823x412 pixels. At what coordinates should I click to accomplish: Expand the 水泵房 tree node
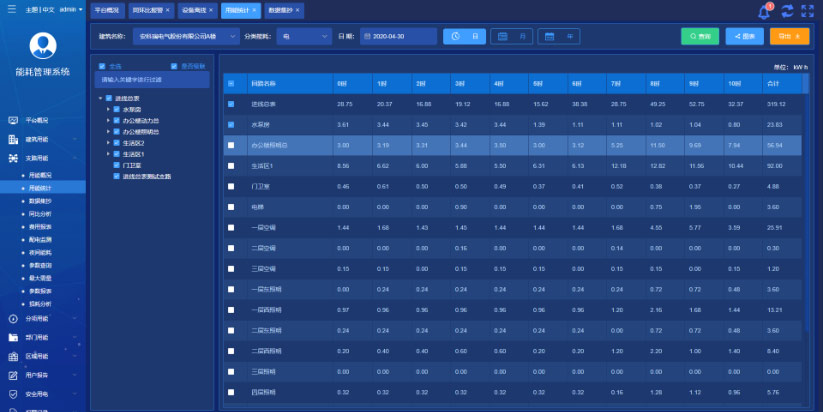pyautogui.click(x=109, y=109)
